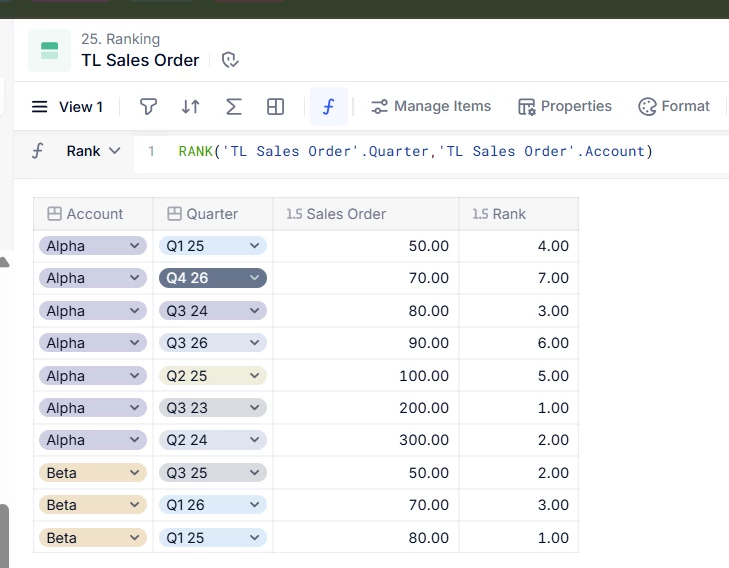Click the shield icon beside TL Sales Order
The image size is (729, 568).
(230, 61)
